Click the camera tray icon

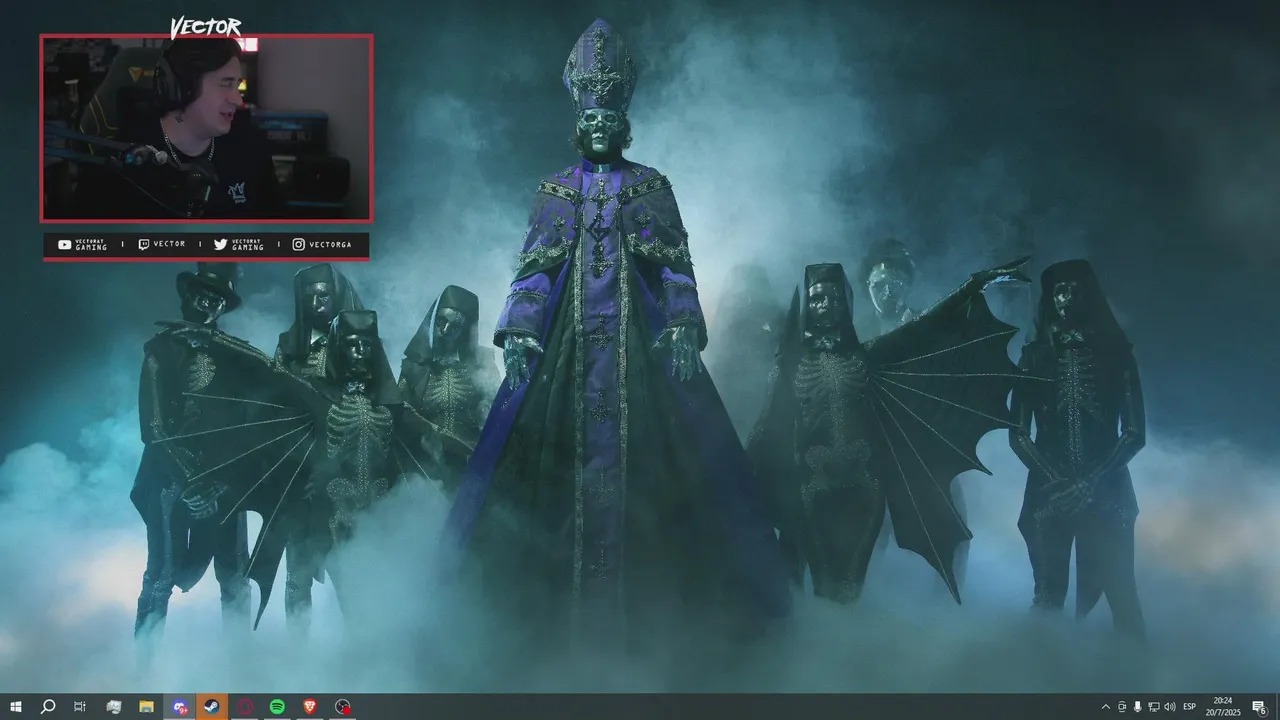[x=1122, y=707]
